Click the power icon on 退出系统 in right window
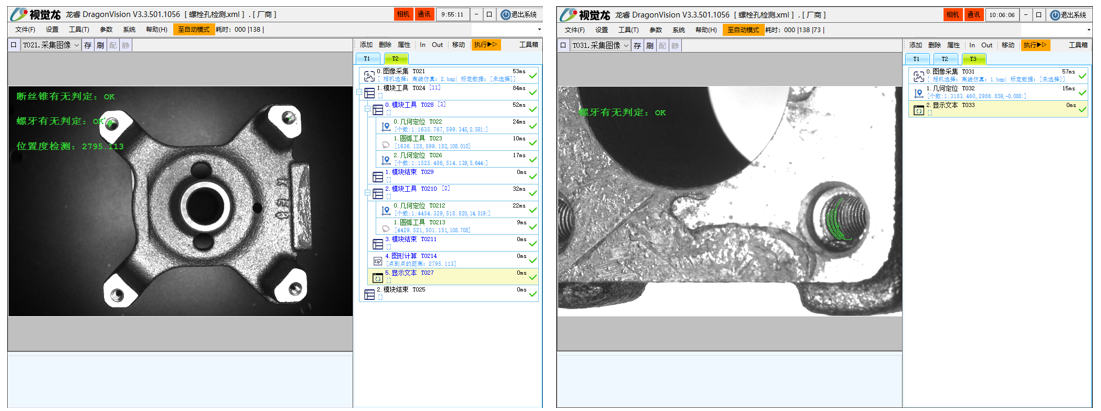Screen dimensions: 1101x411 pyautogui.click(x=1055, y=14)
